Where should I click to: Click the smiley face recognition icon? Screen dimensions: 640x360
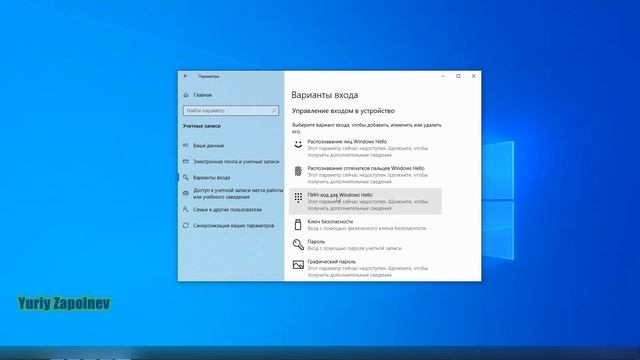(298, 144)
